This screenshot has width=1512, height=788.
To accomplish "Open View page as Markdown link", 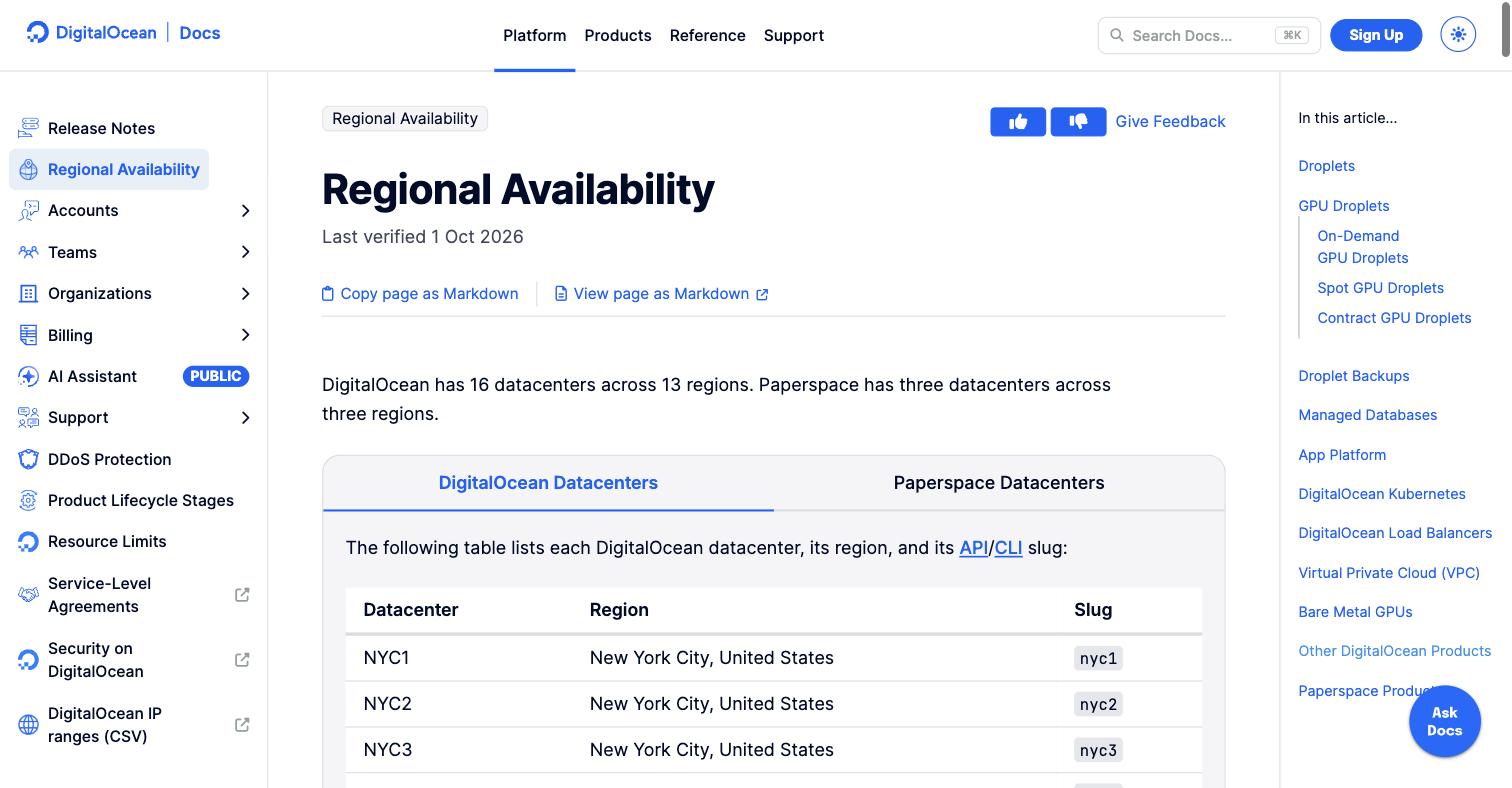I will pyautogui.click(x=662, y=294).
